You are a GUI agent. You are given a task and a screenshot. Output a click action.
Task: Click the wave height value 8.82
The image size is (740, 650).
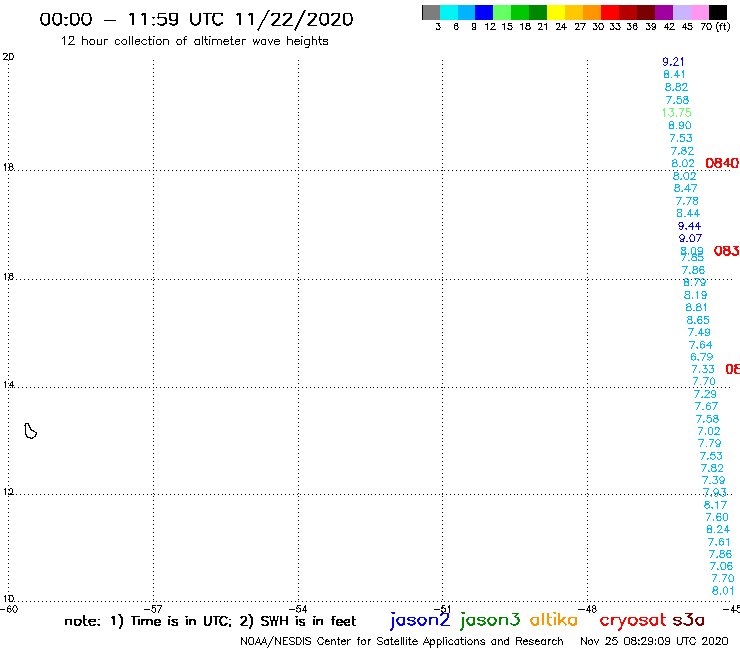click(676, 87)
